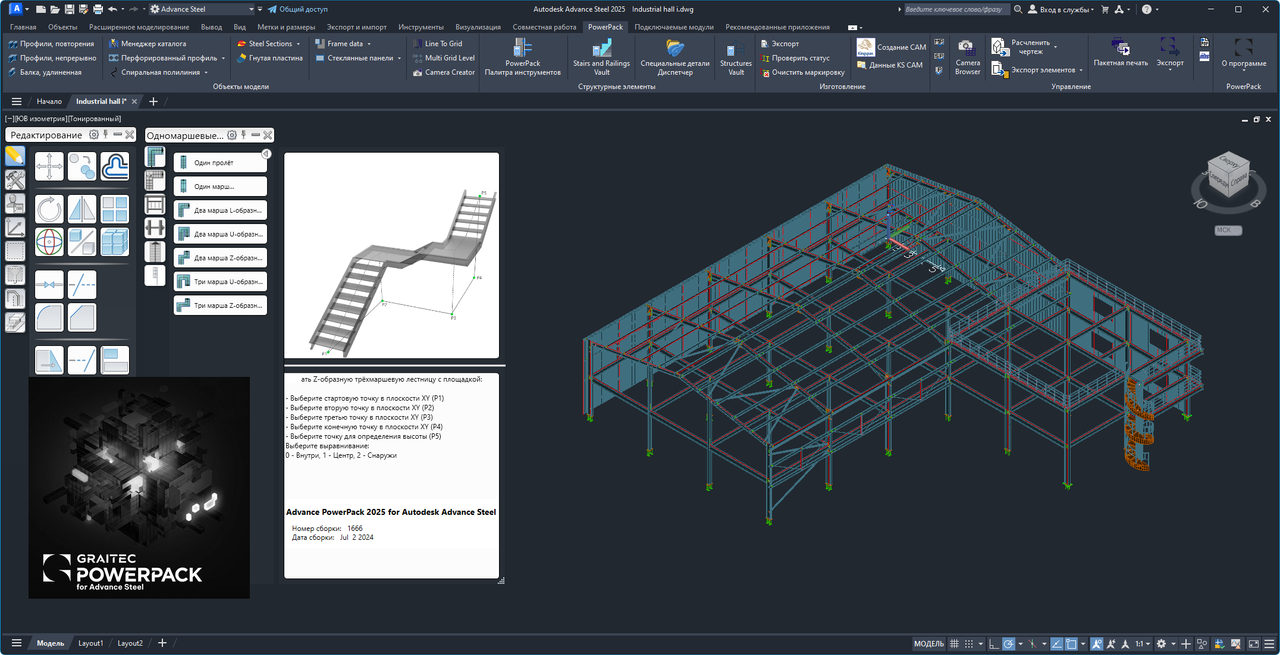1280x655 pixels.
Task: Open the Инструменты ribbon tab
Action: pyautogui.click(x=420, y=27)
